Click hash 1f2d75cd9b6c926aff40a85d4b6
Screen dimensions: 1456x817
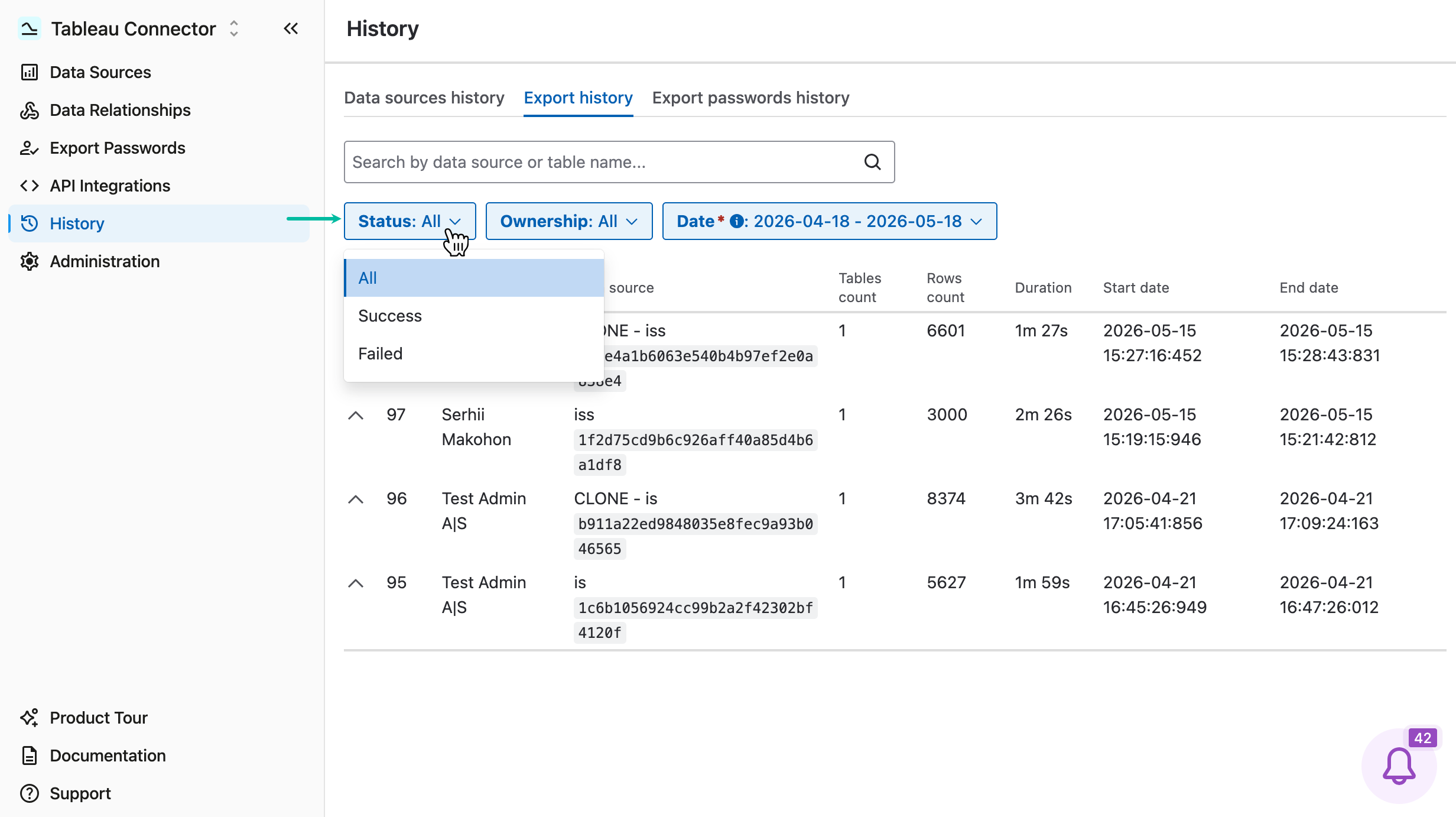coord(695,440)
